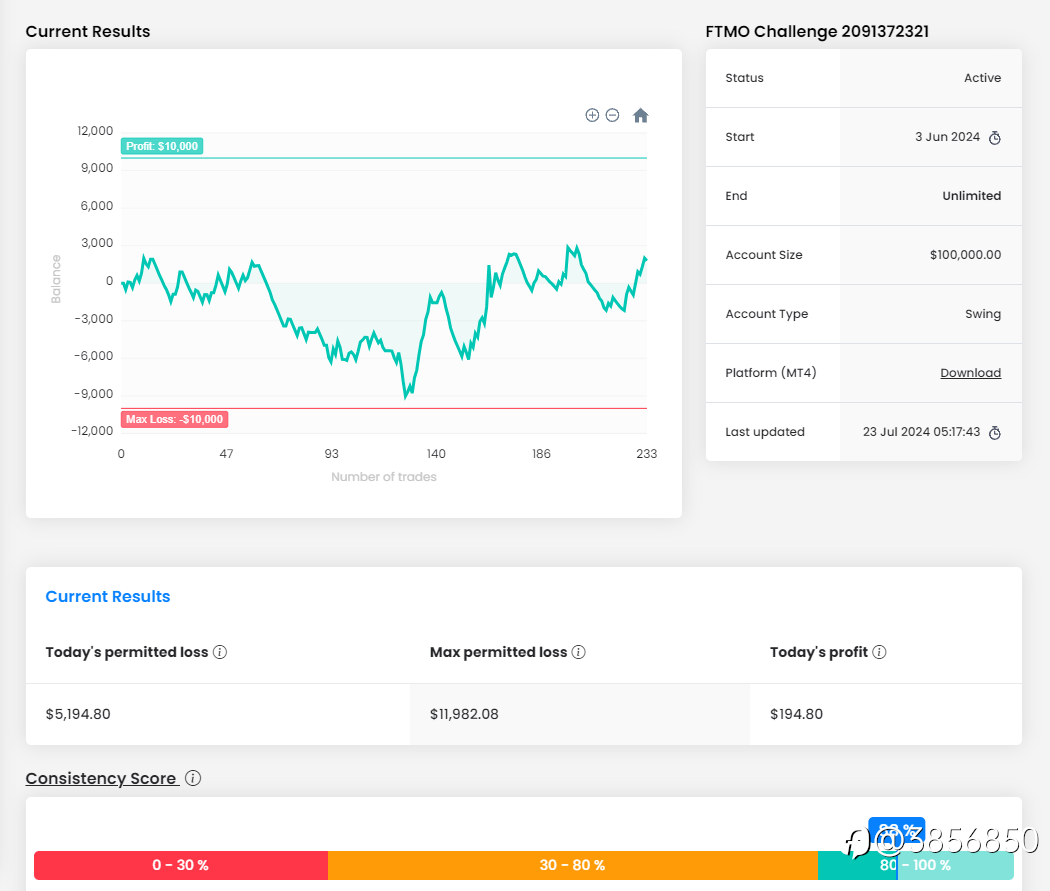Click the Platform (MT4) row label
This screenshot has width=1050, height=891.
tap(771, 373)
